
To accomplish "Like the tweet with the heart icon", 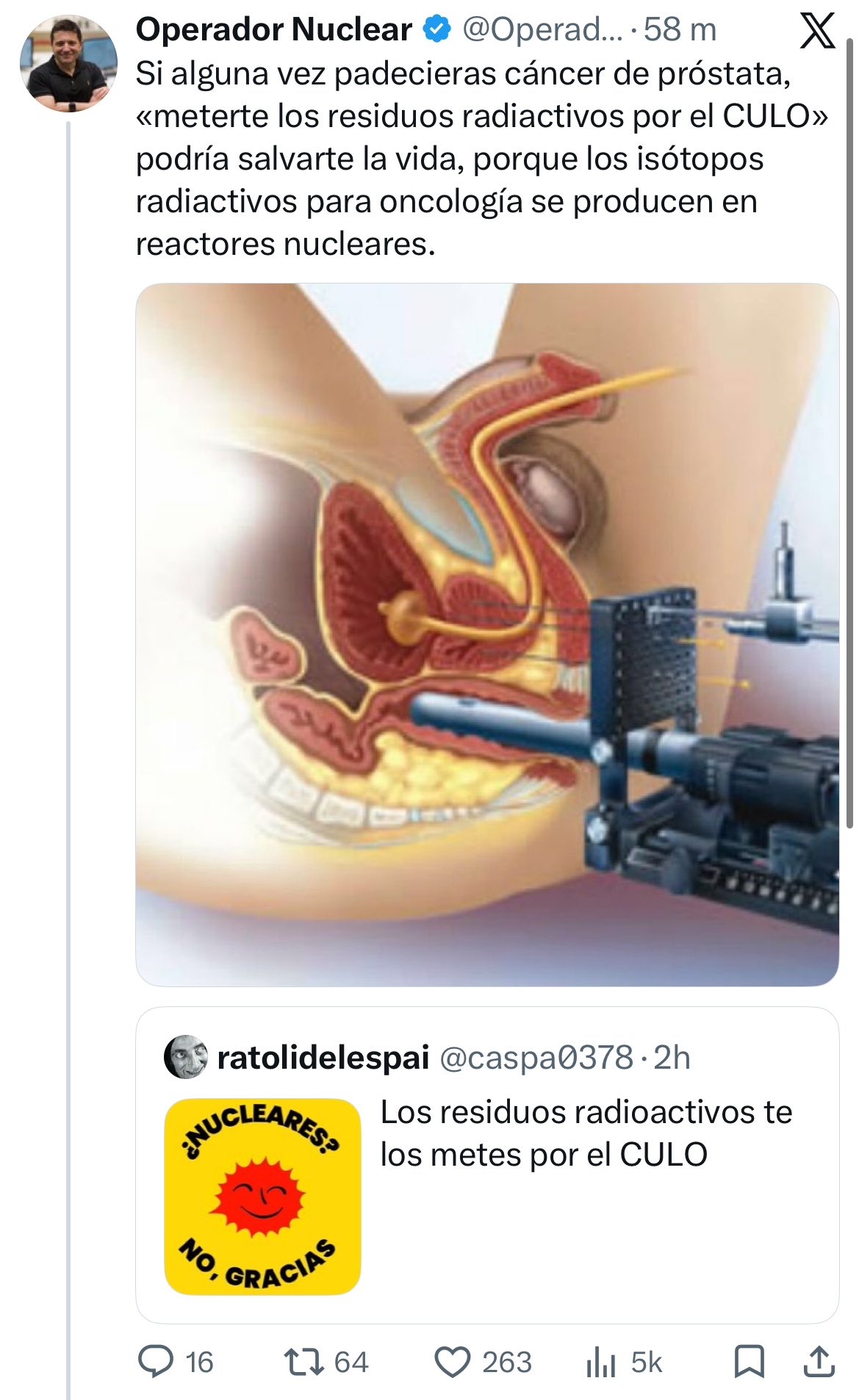I will point(452,1362).
